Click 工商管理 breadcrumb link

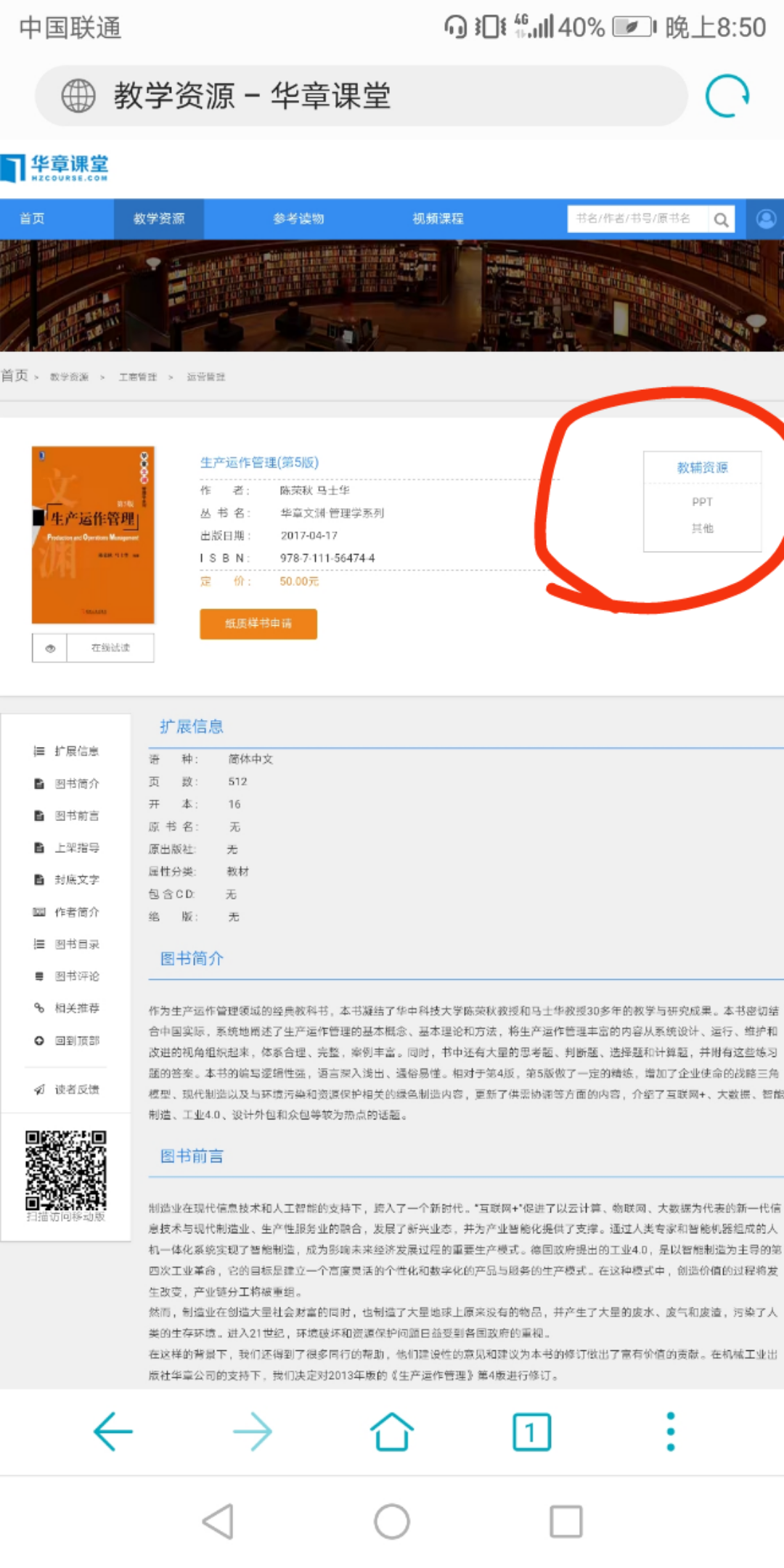coord(138,377)
